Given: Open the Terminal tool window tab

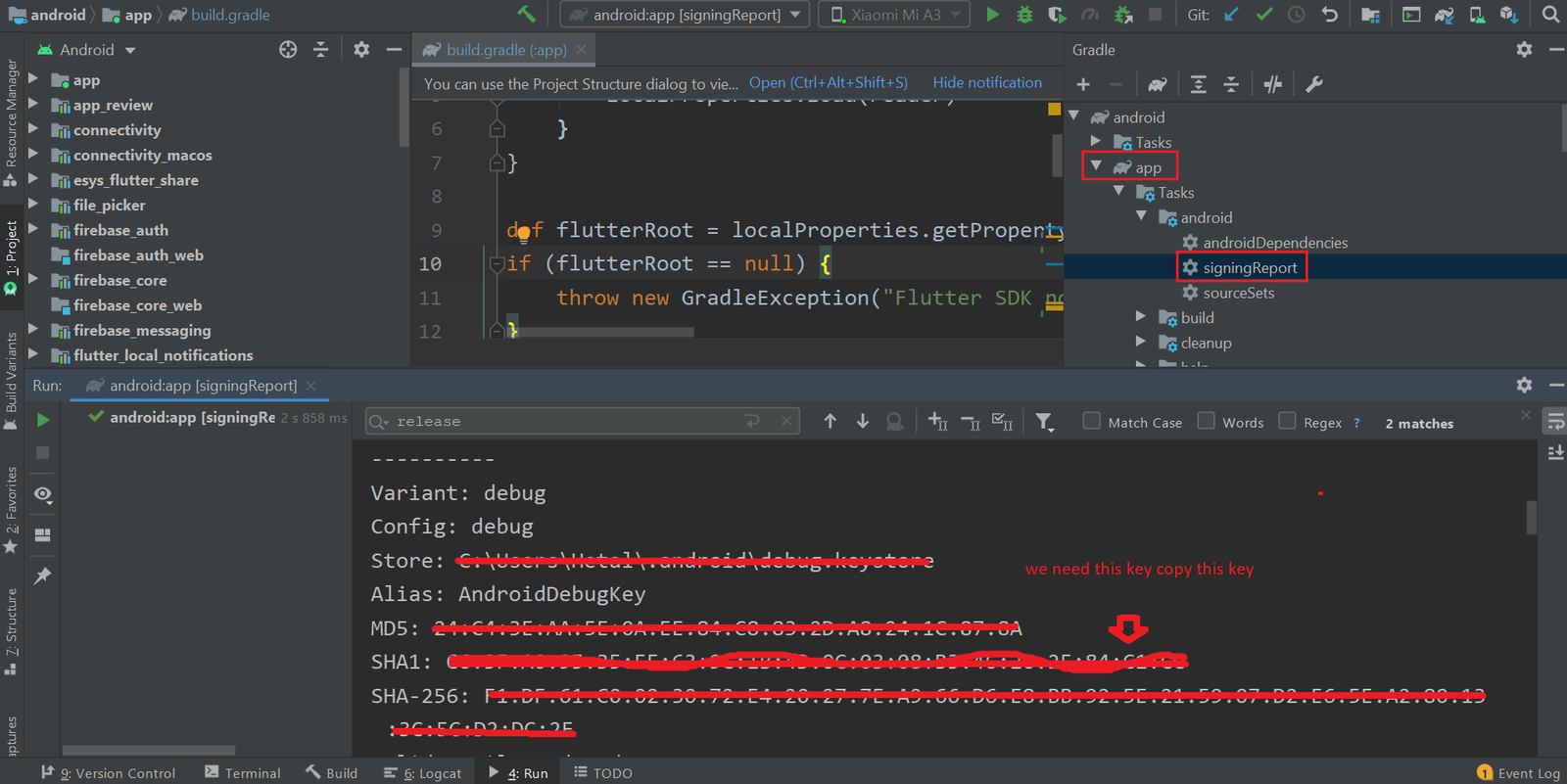Looking at the screenshot, I should [x=243, y=773].
